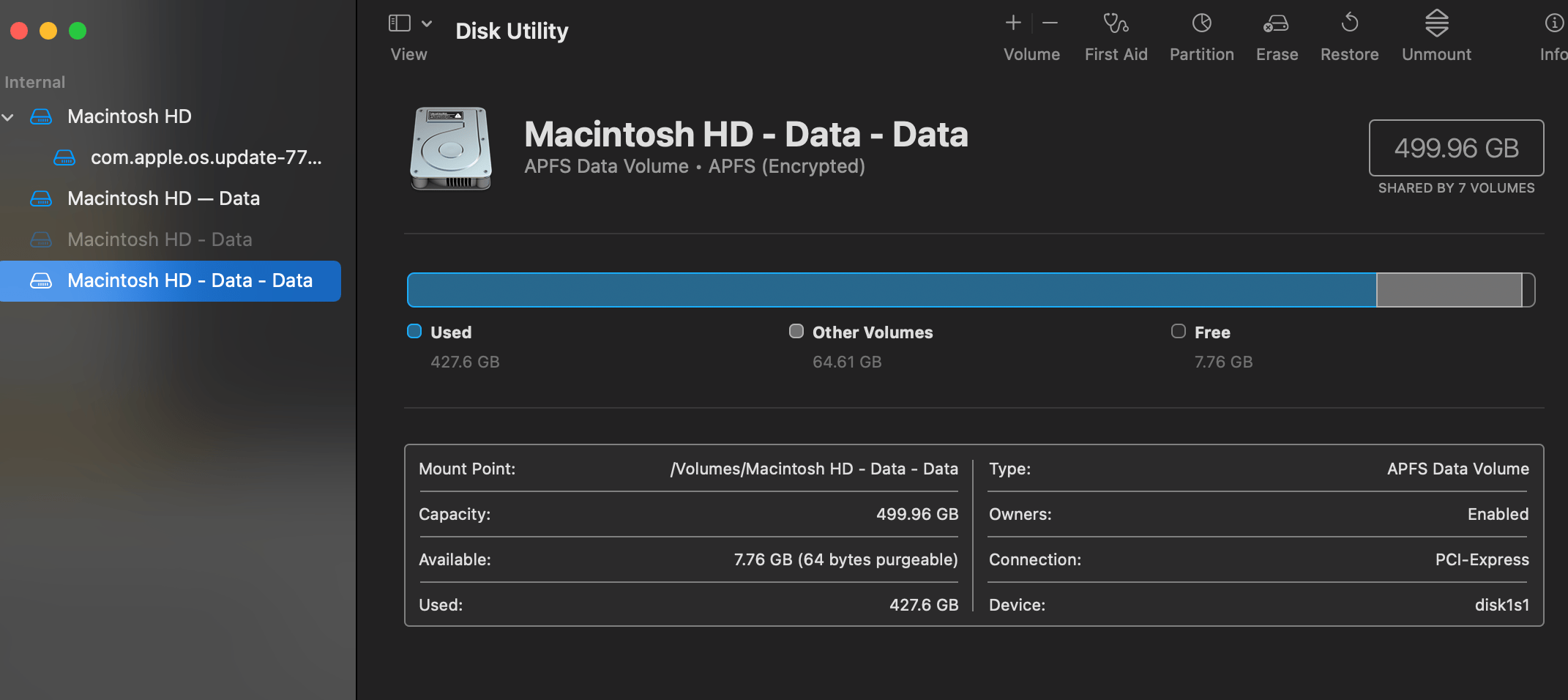Unmount the selected volume
Screen dimensions: 1568x700
tap(1436, 34)
